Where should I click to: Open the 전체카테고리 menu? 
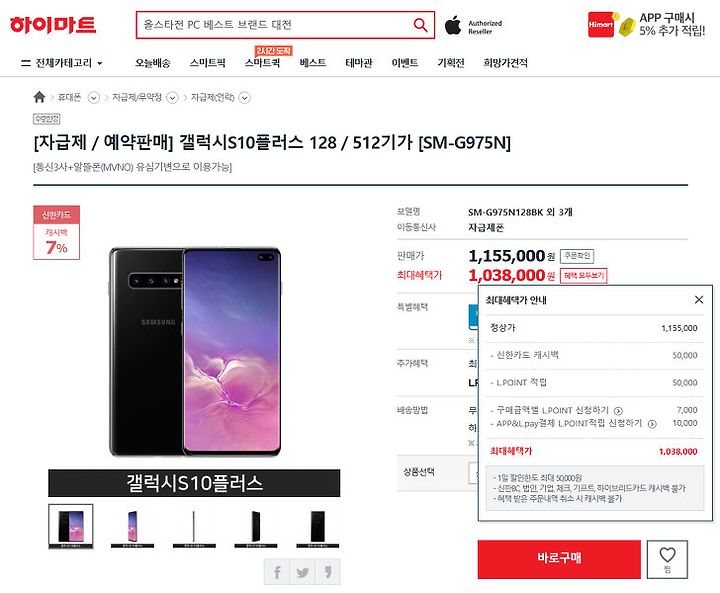tap(62, 63)
